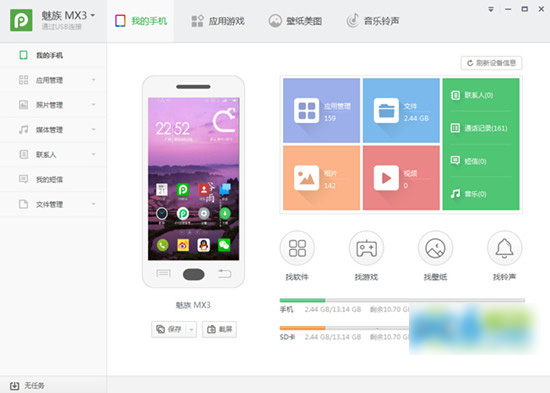Click the Weibo app on phone preview
The height and width of the screenshot is (393, 550).
(x=183, y=245)
